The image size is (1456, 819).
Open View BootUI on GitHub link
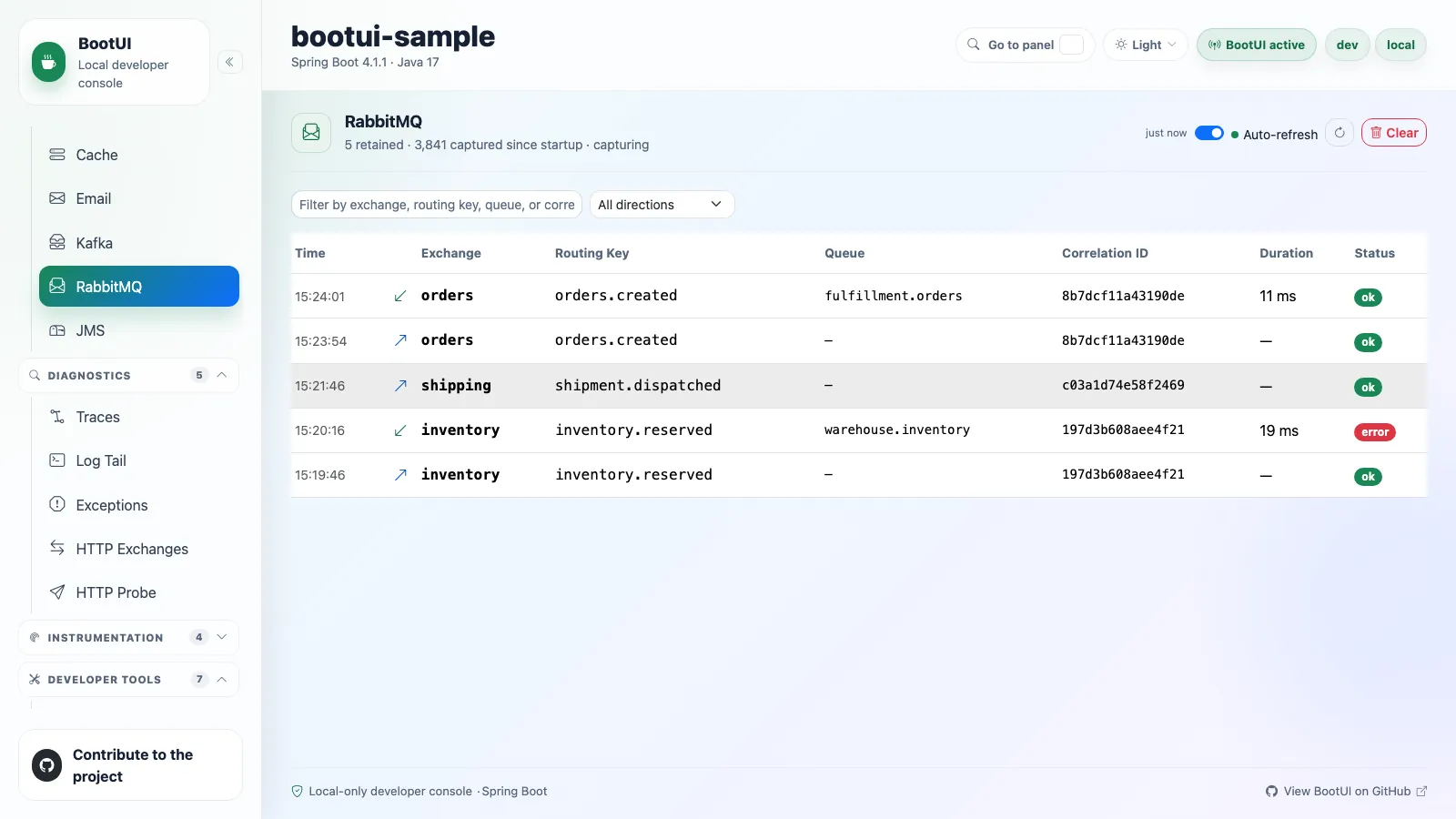point(1346,792)
